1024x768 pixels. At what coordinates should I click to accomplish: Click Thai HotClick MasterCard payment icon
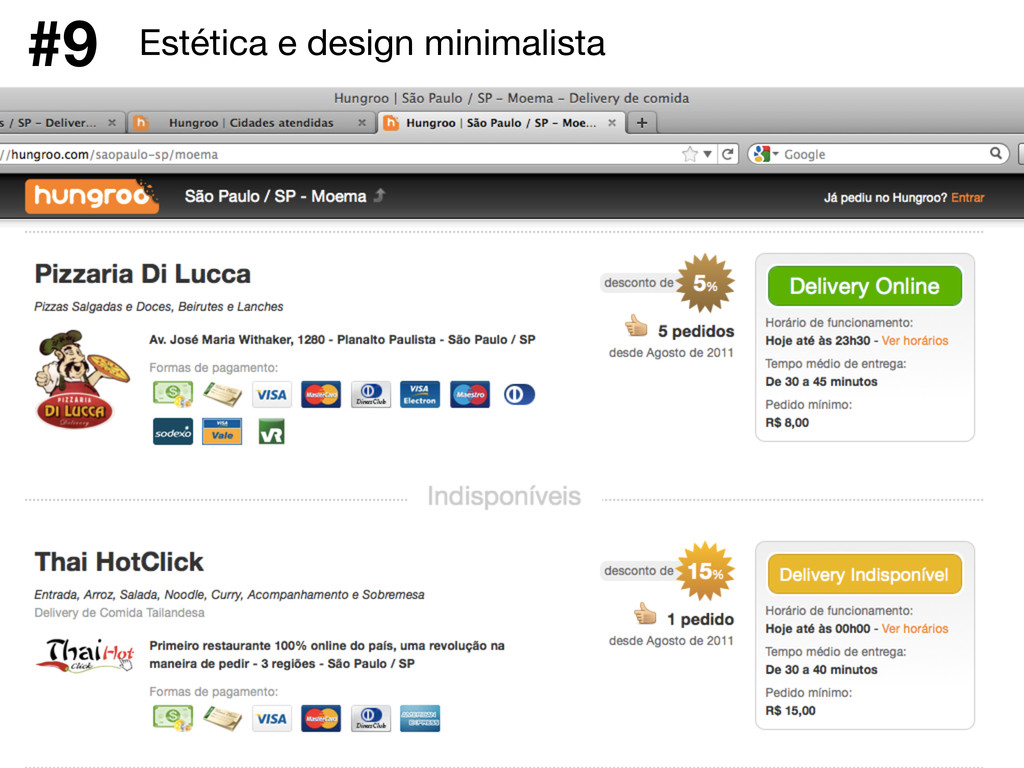point(321,718)
